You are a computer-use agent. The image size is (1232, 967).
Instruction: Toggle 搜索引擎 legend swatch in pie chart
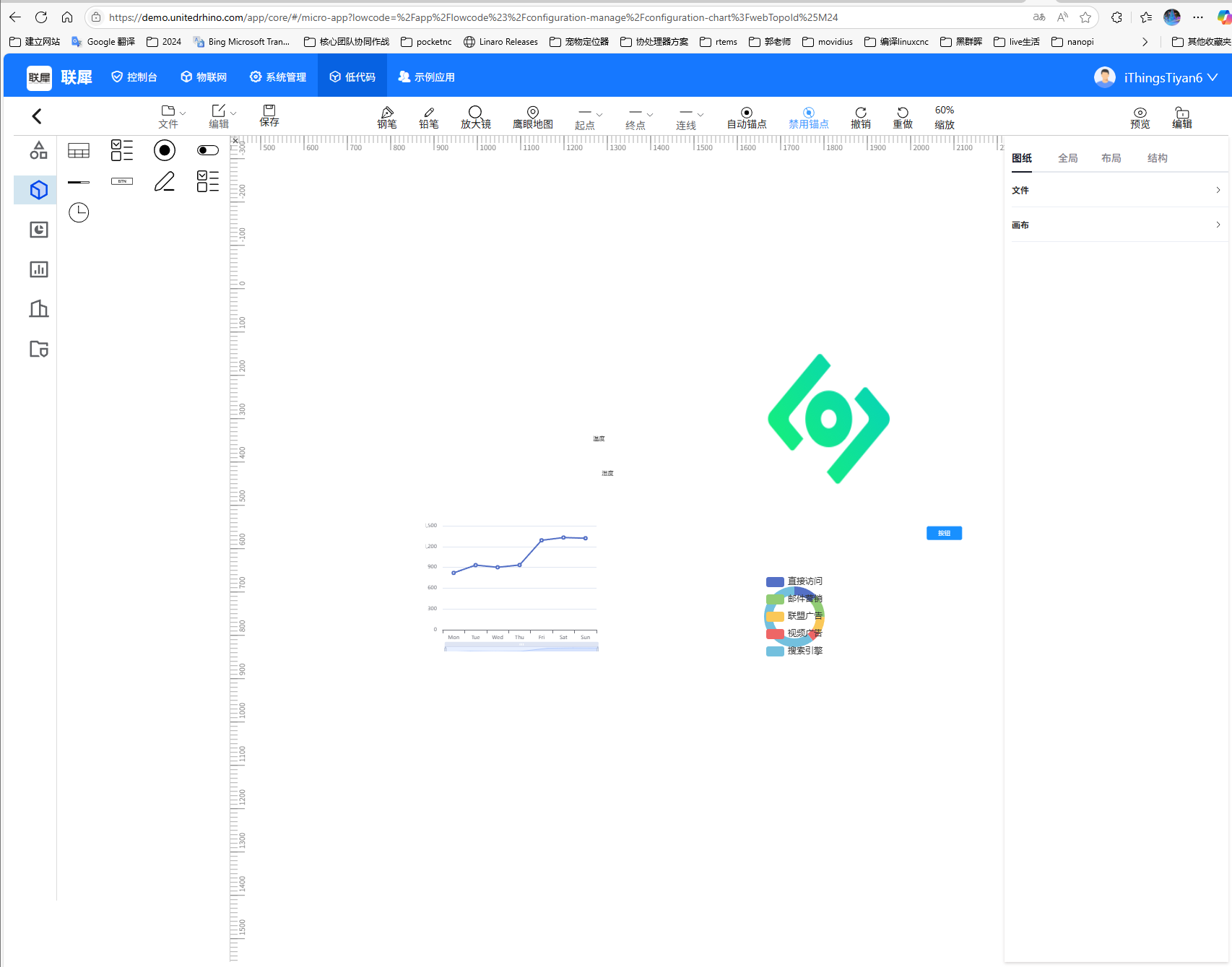[775, 651]
